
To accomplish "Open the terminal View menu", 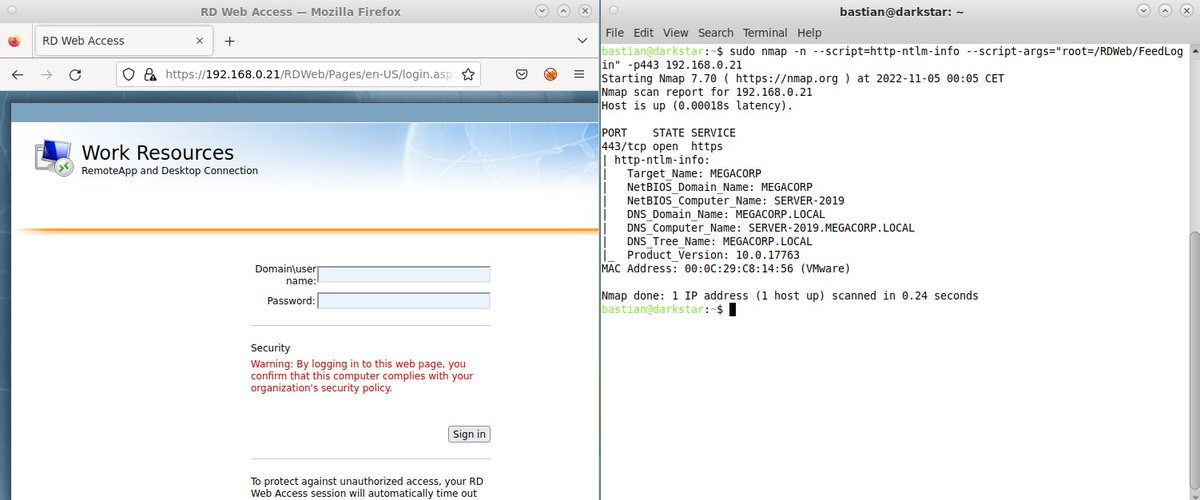I will click(676, 33).
